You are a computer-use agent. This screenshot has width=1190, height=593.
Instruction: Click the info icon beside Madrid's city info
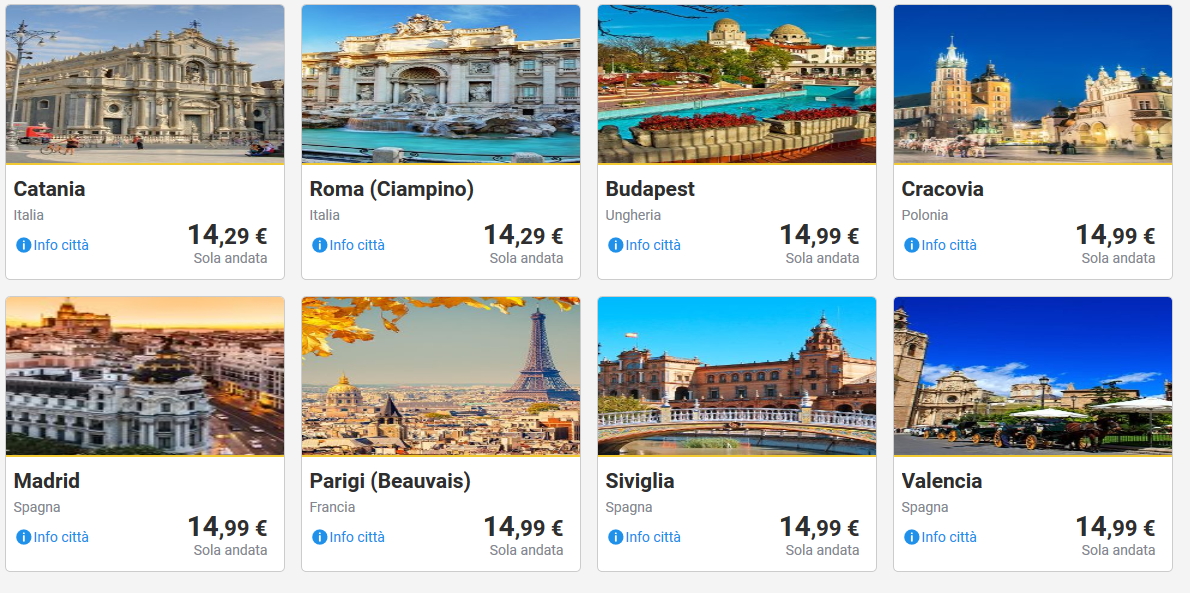(x=23, y=537)
